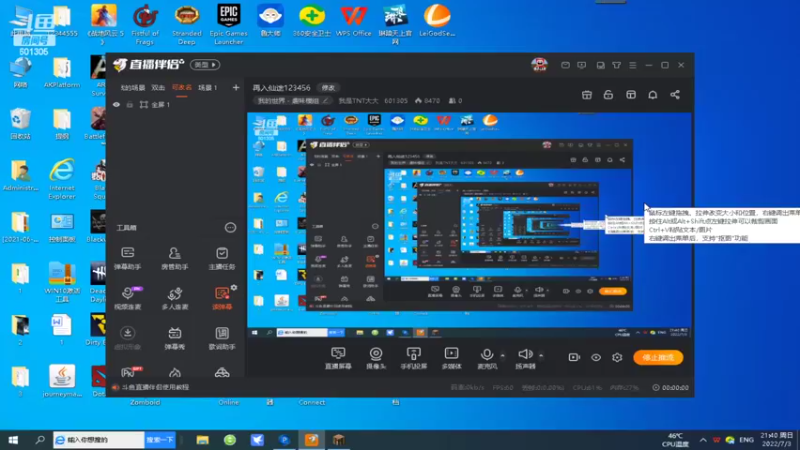This screenshot has width=800, height=450.
Task: Open the 弹幕助手 tool
Action: [x=128, y=258]
